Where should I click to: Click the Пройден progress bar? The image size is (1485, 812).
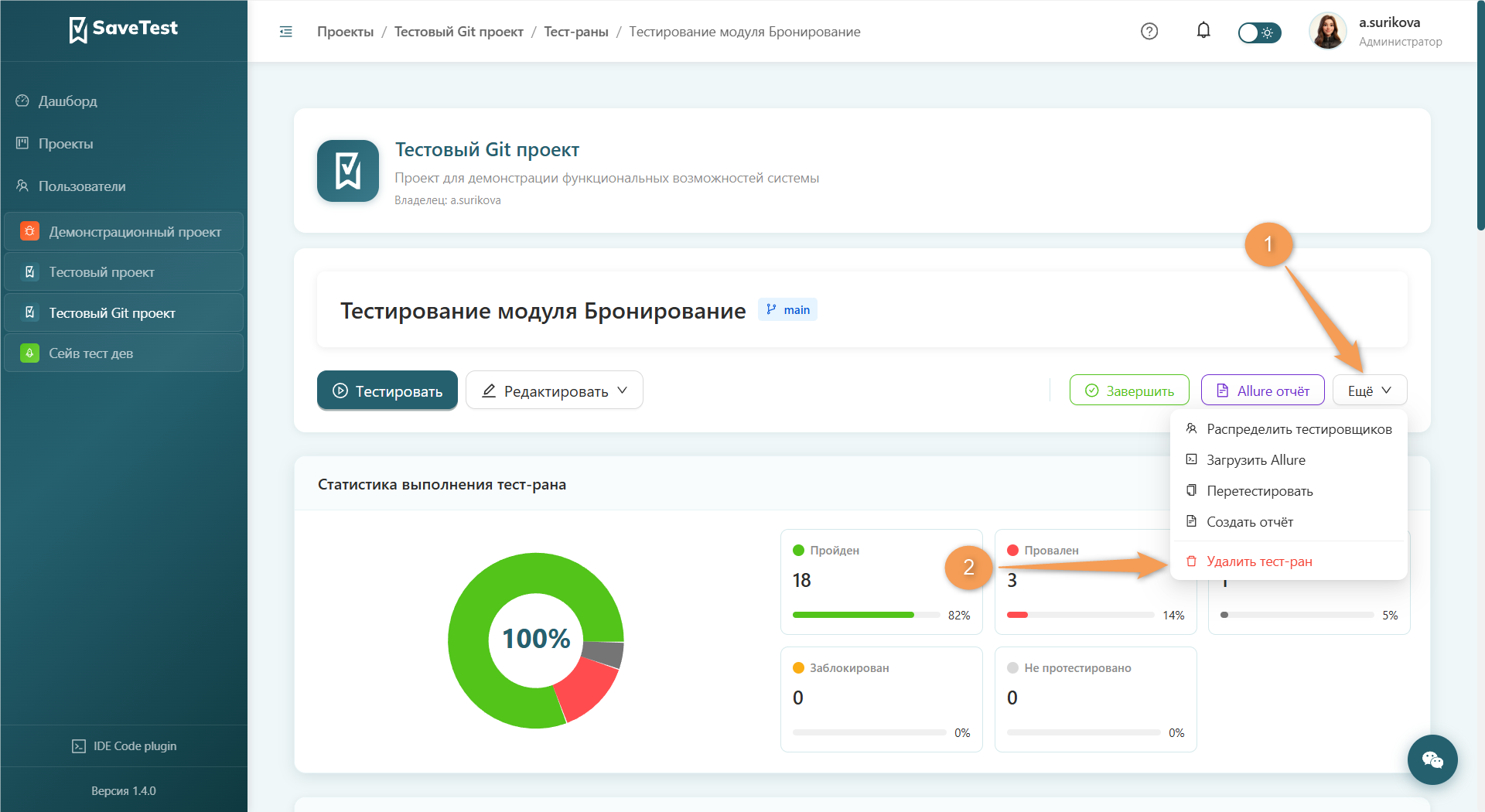[866, 615]
